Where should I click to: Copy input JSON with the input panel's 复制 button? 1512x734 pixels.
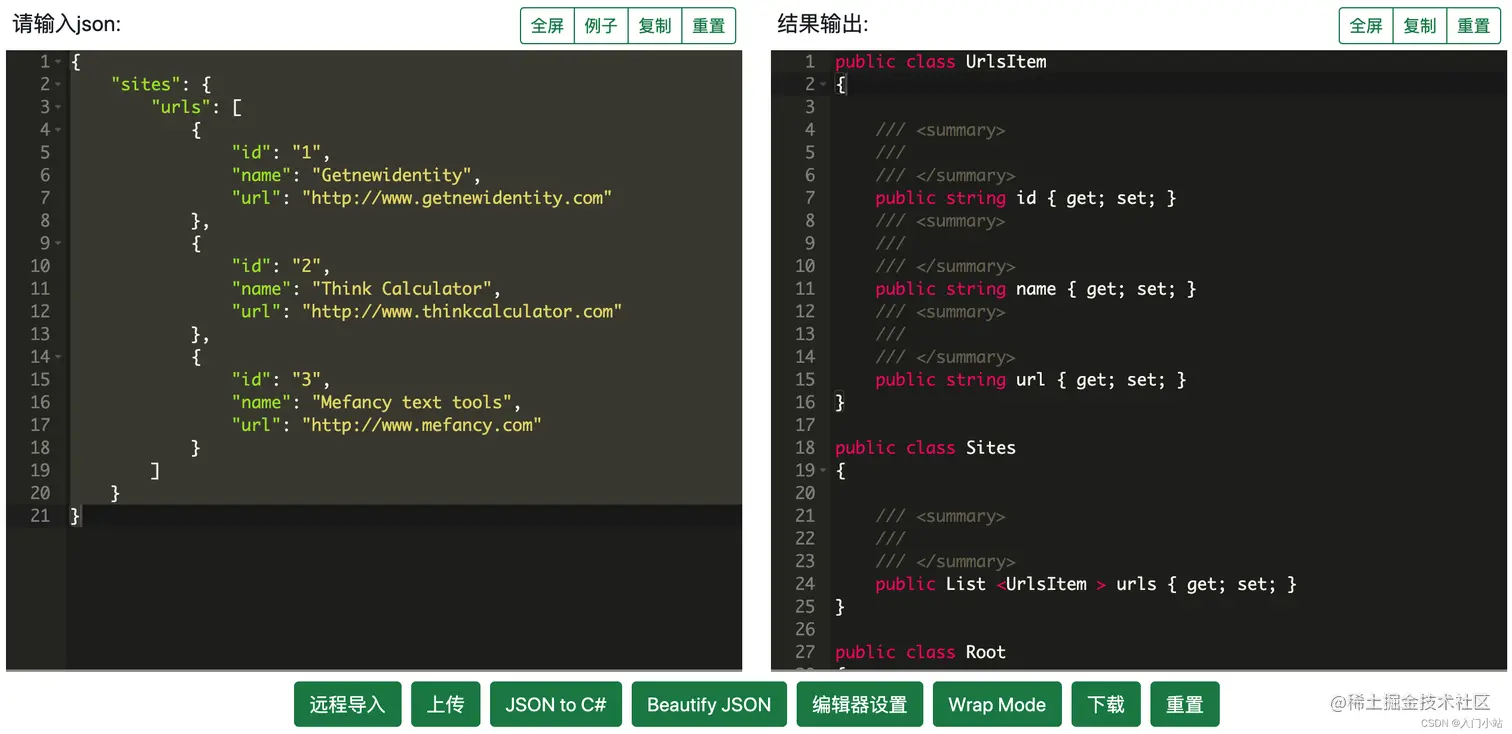(x=655, y=26)
